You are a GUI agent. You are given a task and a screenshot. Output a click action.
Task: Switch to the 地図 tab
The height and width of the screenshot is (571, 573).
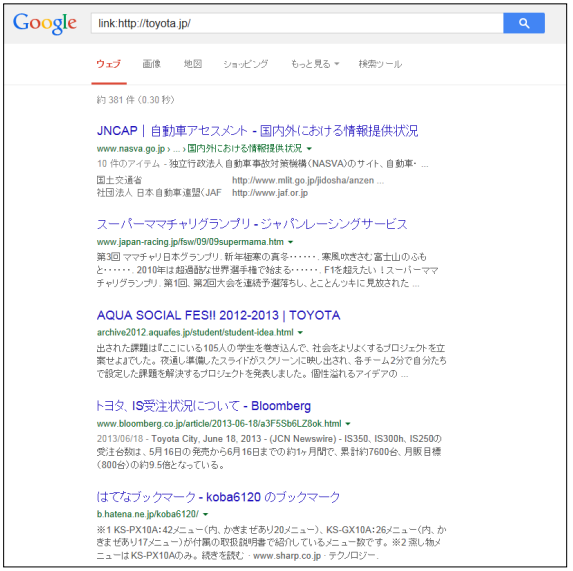click(x=193, y=64)
